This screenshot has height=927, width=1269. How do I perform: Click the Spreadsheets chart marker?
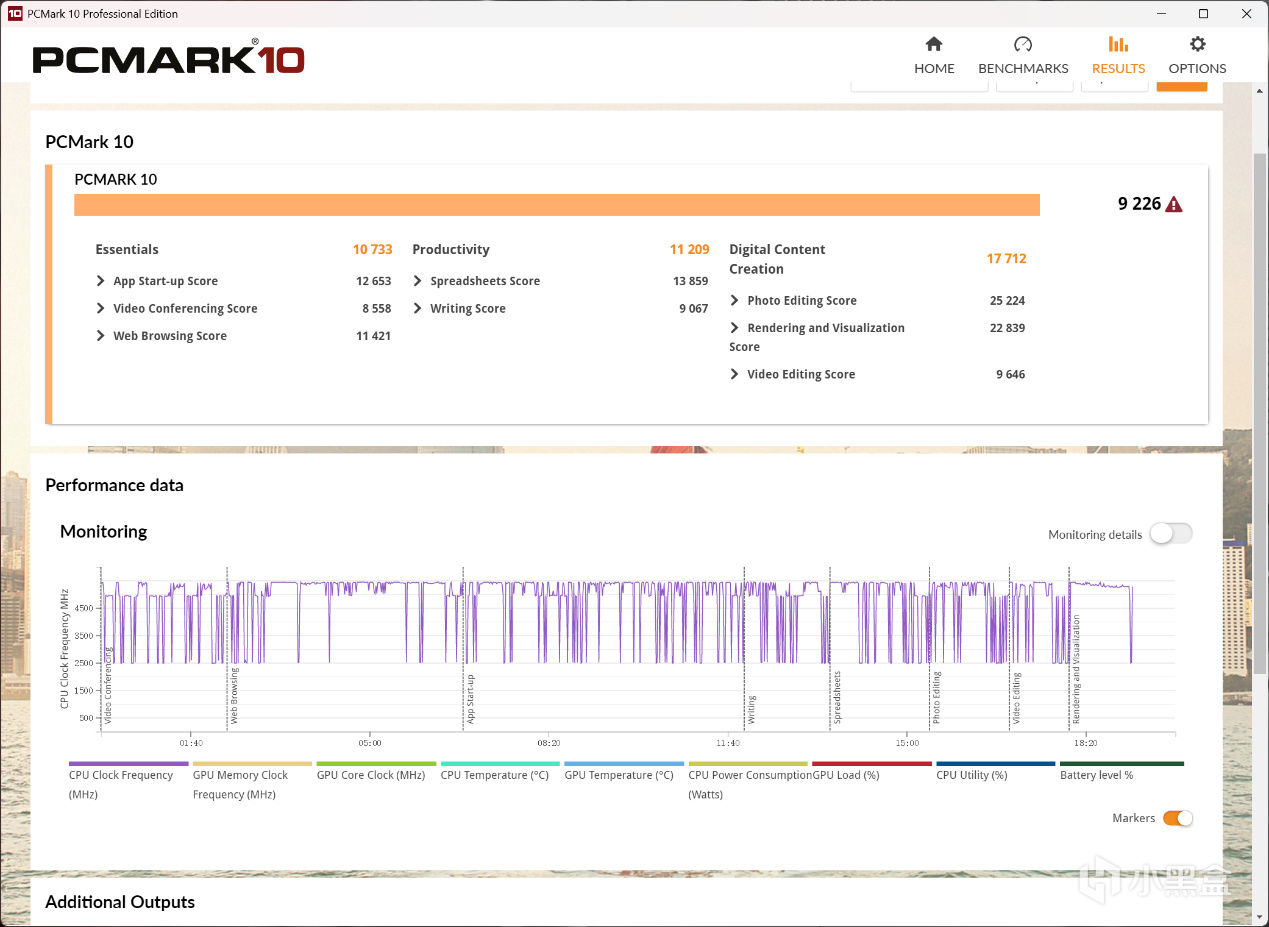point(837,697)
